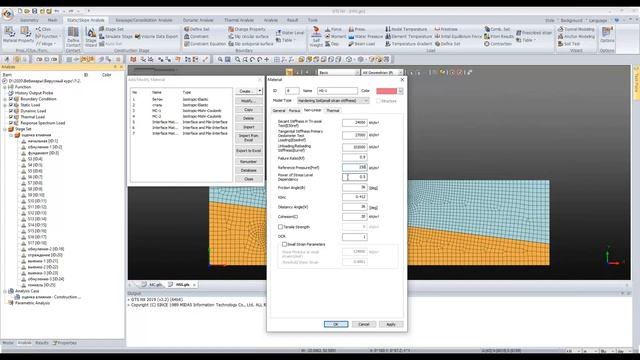This screenshot has width=640, height=360.
Task: Toggle the Response Spectrum Load checkbox
Action: [x=11, y=123]
